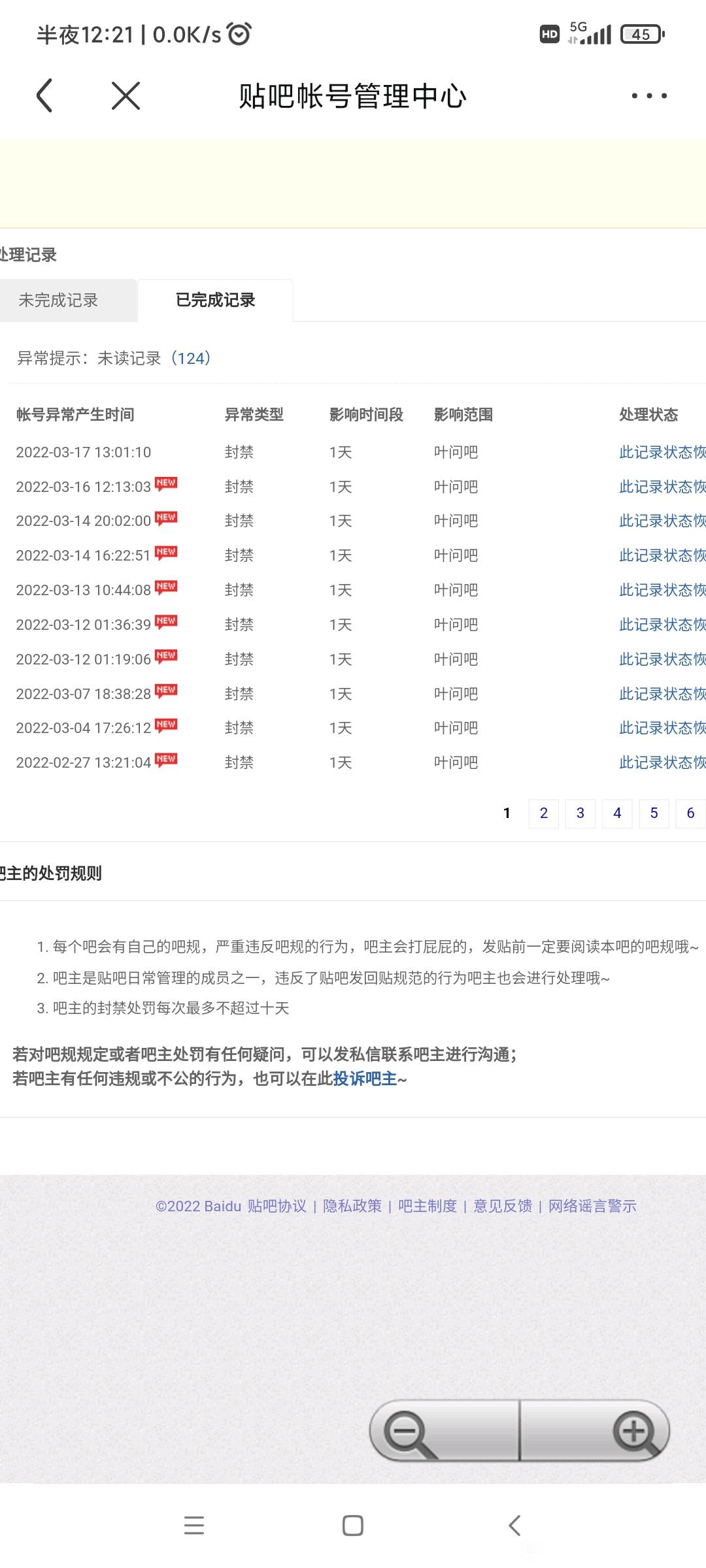
Task: Tap NEW badge on 2022-03-16 12:13:03 record
Action: pyautogui.click(x=166, y=483)
